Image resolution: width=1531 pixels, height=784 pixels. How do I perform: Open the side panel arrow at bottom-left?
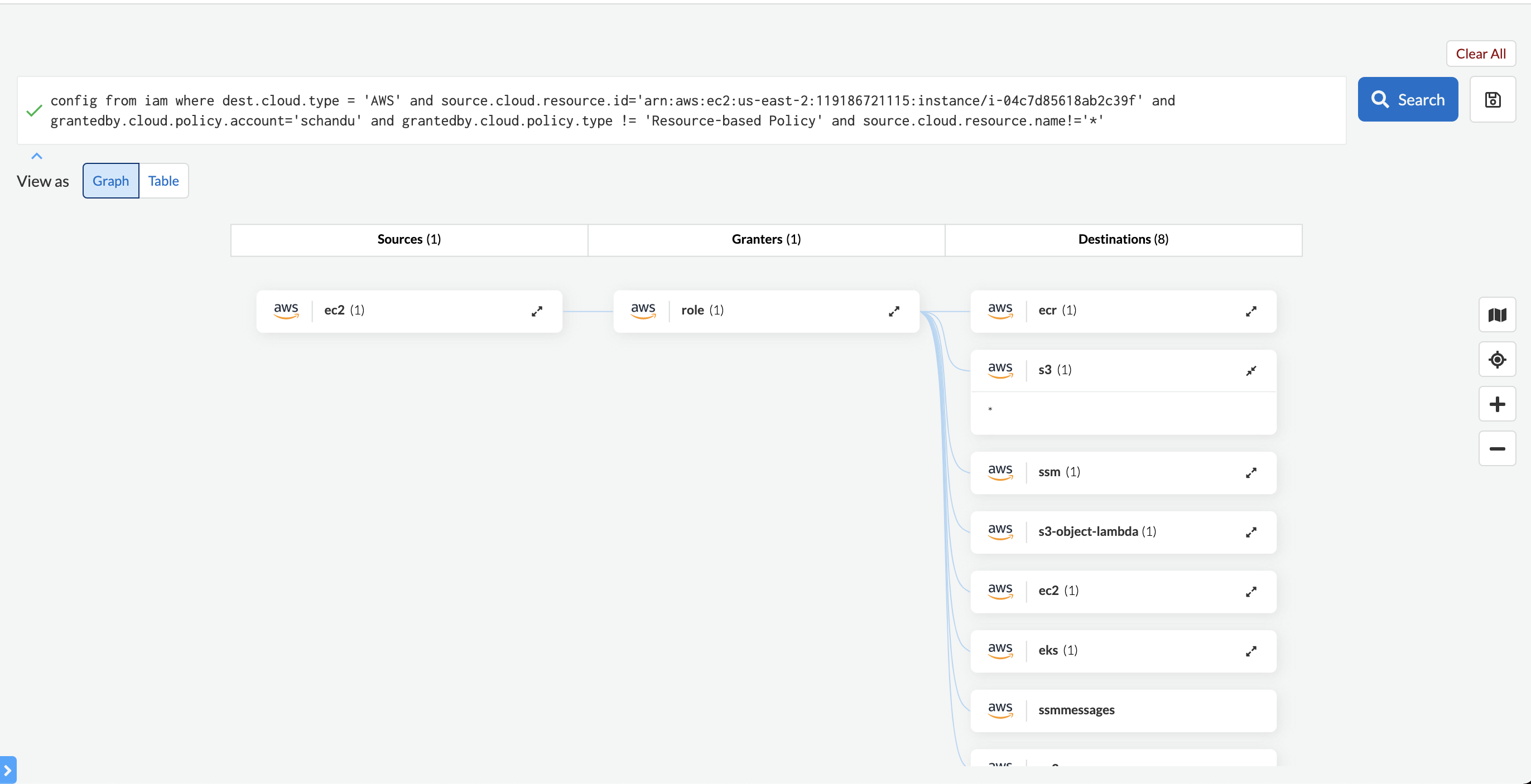8,770
